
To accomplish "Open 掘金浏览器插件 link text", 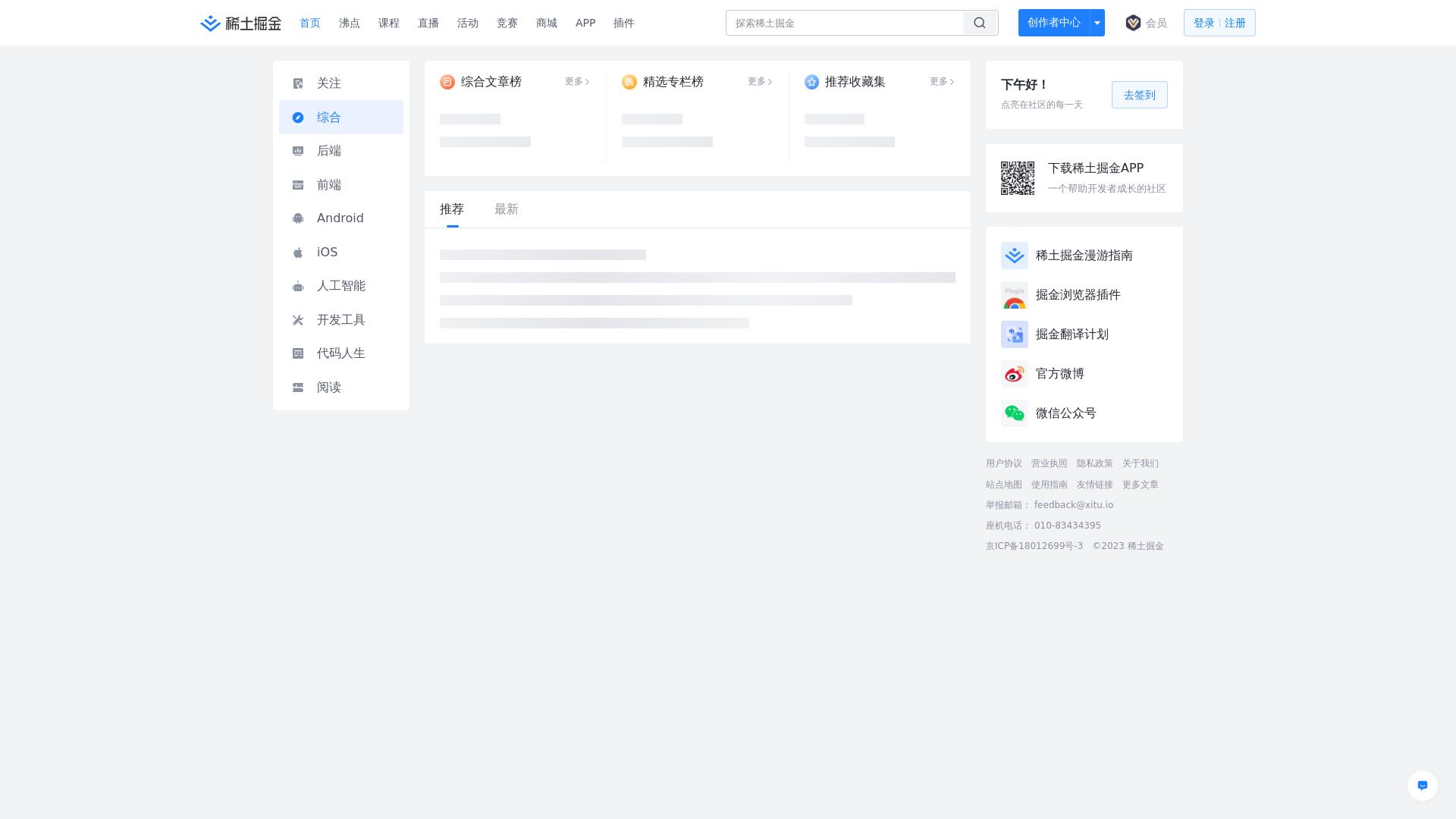I will (1078, 295).
